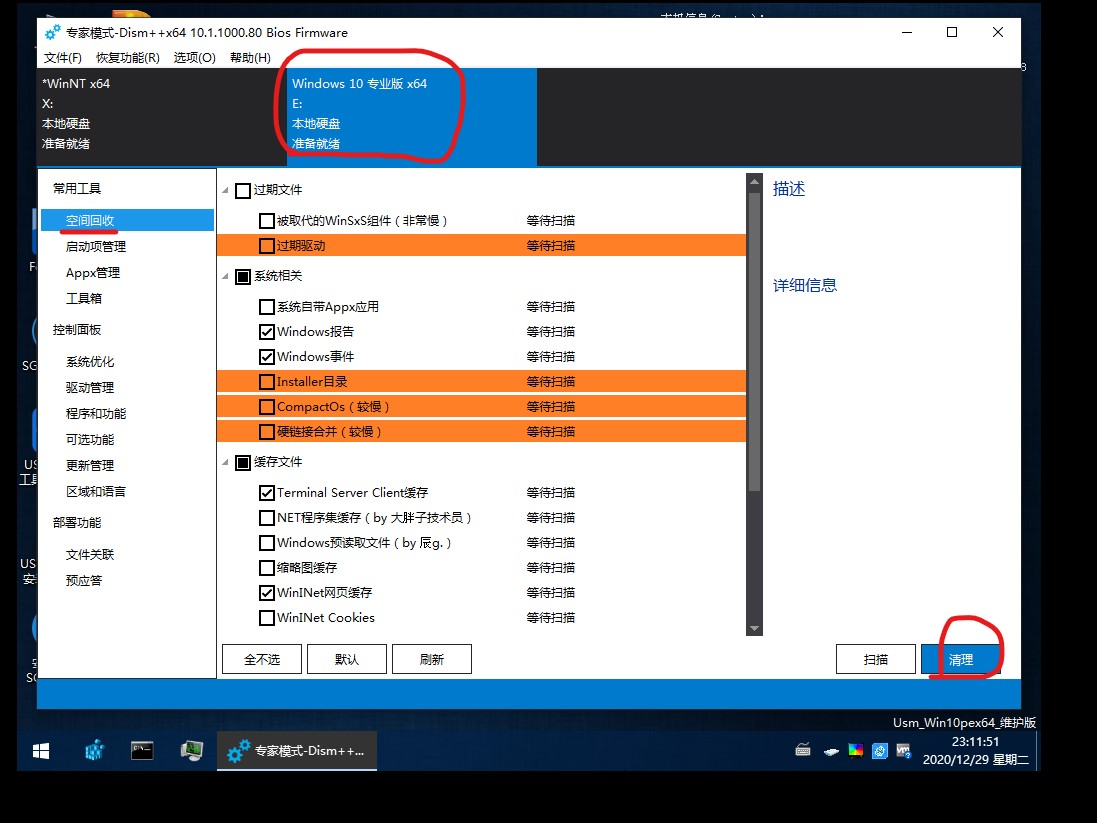Click 默认 button

347,659
